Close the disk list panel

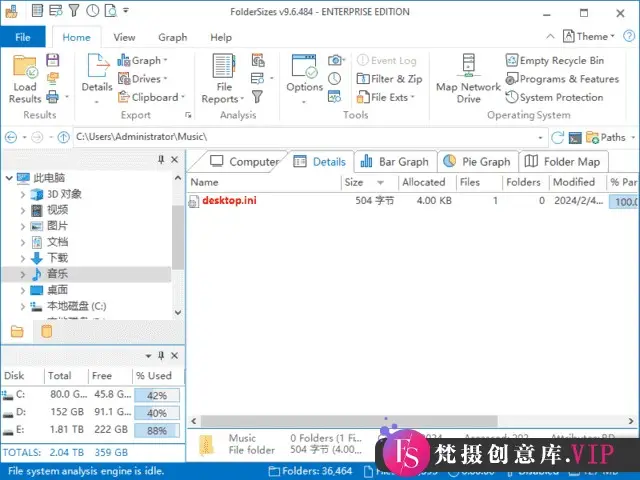click(x=174, y=356)
